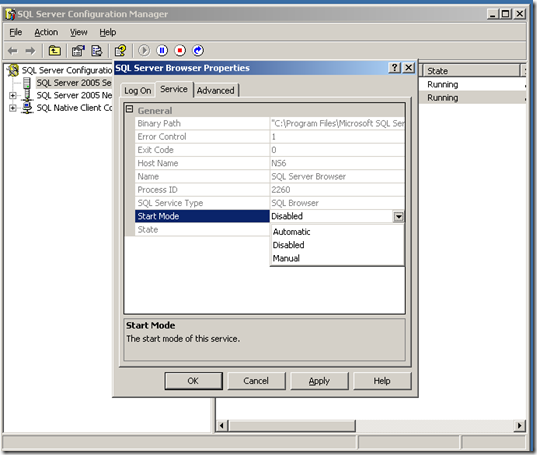Click the Host Name property label
537x455 pixels.
158,163
